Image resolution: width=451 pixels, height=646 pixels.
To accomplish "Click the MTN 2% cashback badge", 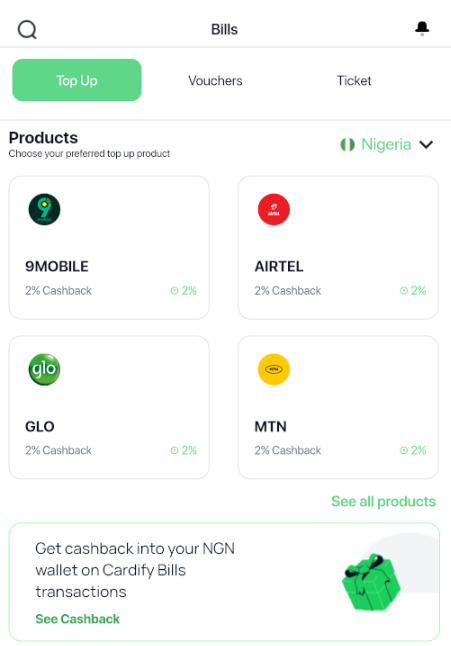I will tap(413, 450).
